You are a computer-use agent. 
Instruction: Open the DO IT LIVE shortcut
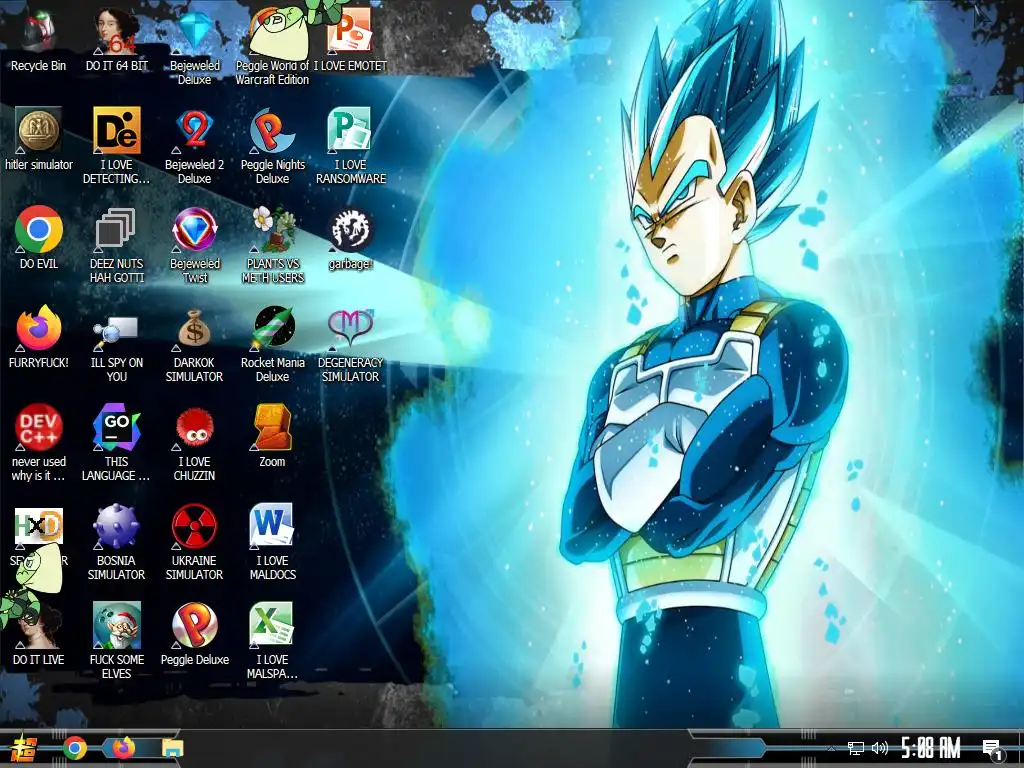pos(39,626)
